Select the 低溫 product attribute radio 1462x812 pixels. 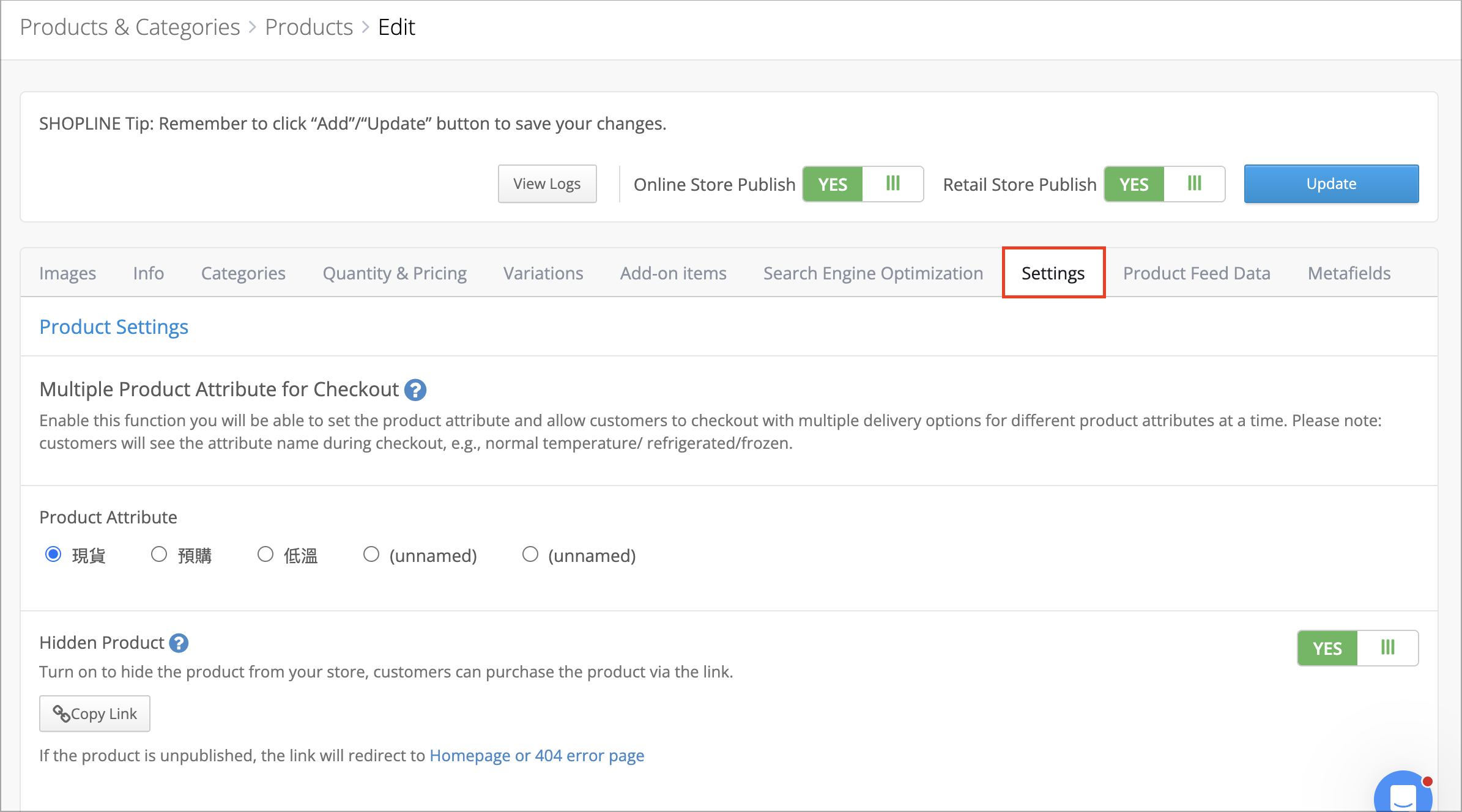coord(265,555)
